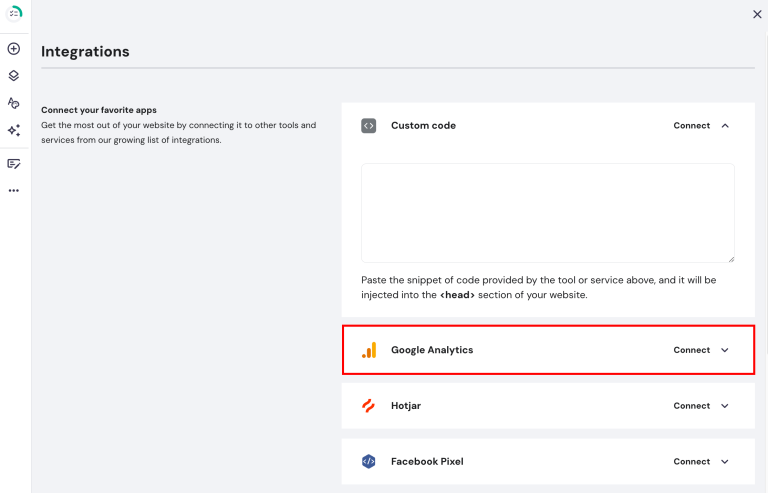The width and height of the screenshot is (768, 493).
Task: Open the Layers panel in the sidebar
Action: click(x=14, y=75)
